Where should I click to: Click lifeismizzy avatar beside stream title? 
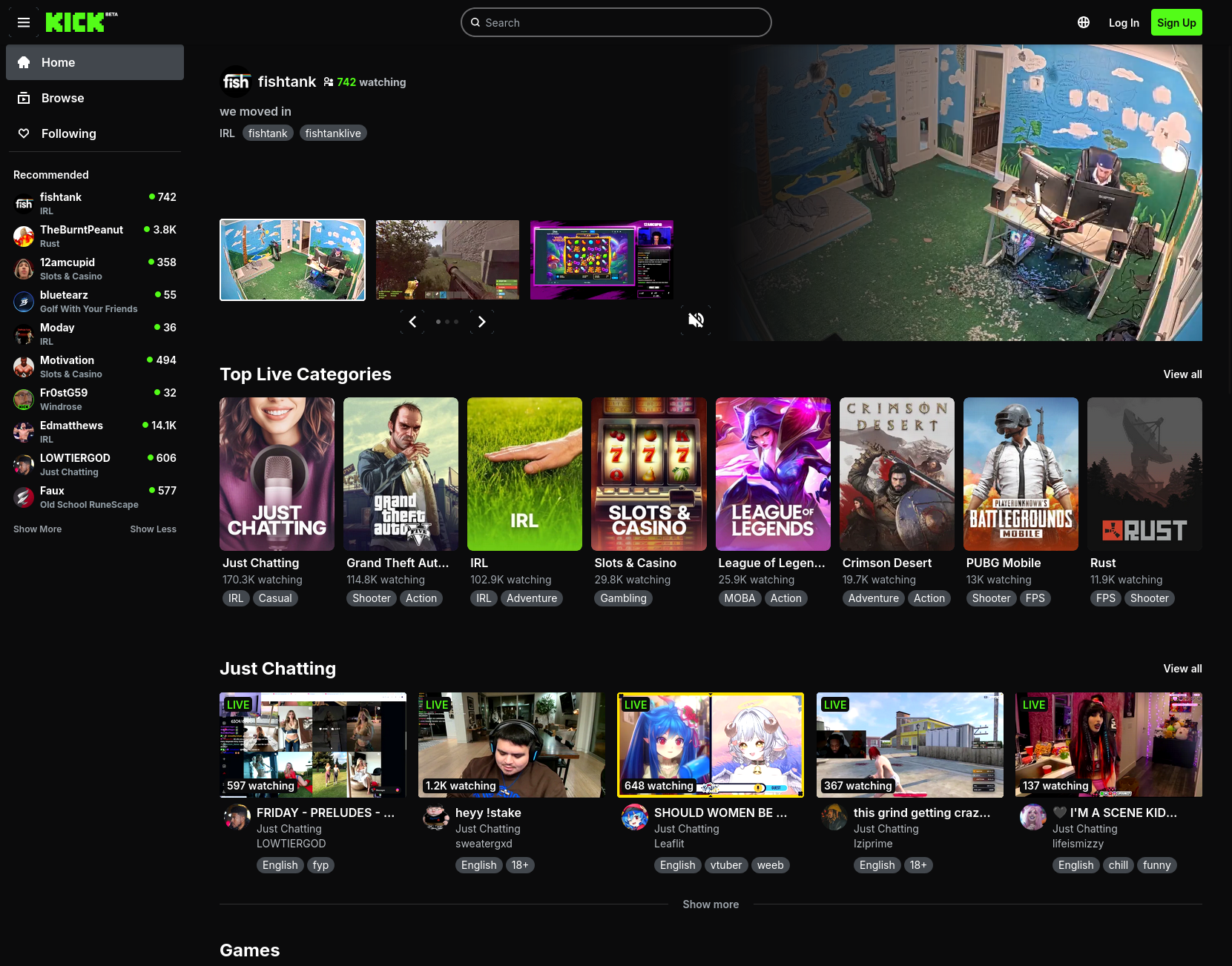tap(1033, 817)
